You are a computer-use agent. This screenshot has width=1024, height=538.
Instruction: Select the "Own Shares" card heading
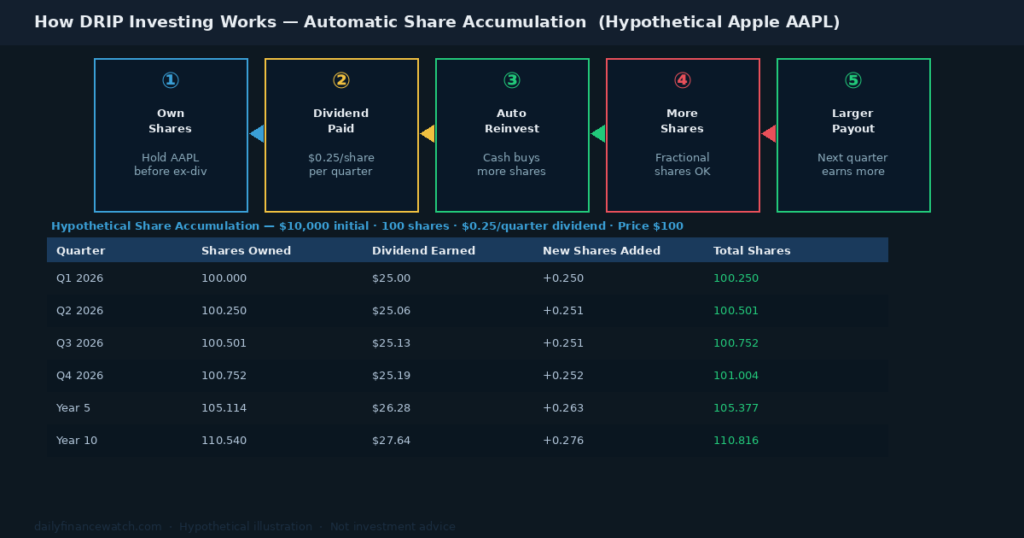[x=170, y=121]
